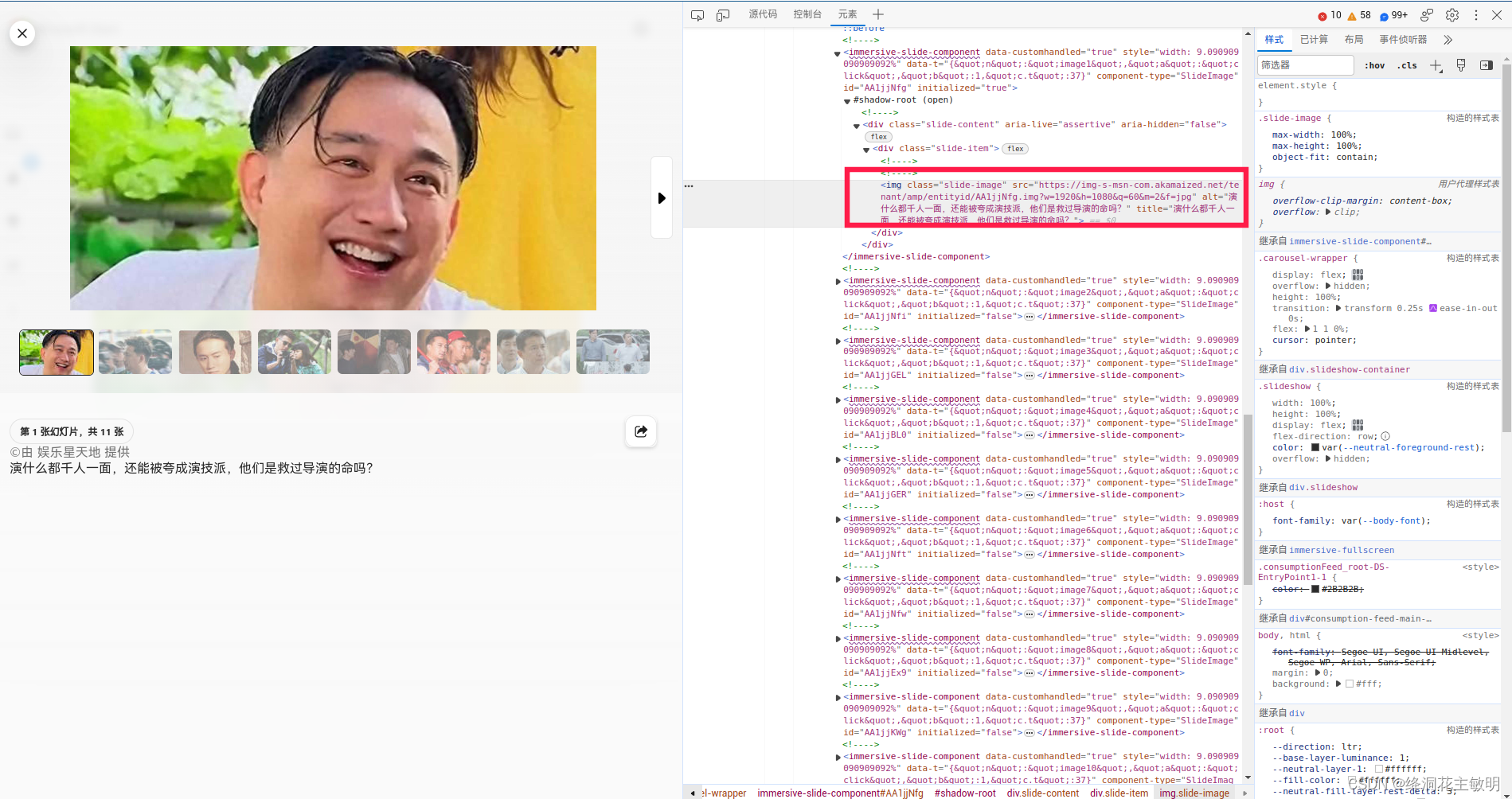
Task: Go to next slide arrow
Action: pos(662,198)
